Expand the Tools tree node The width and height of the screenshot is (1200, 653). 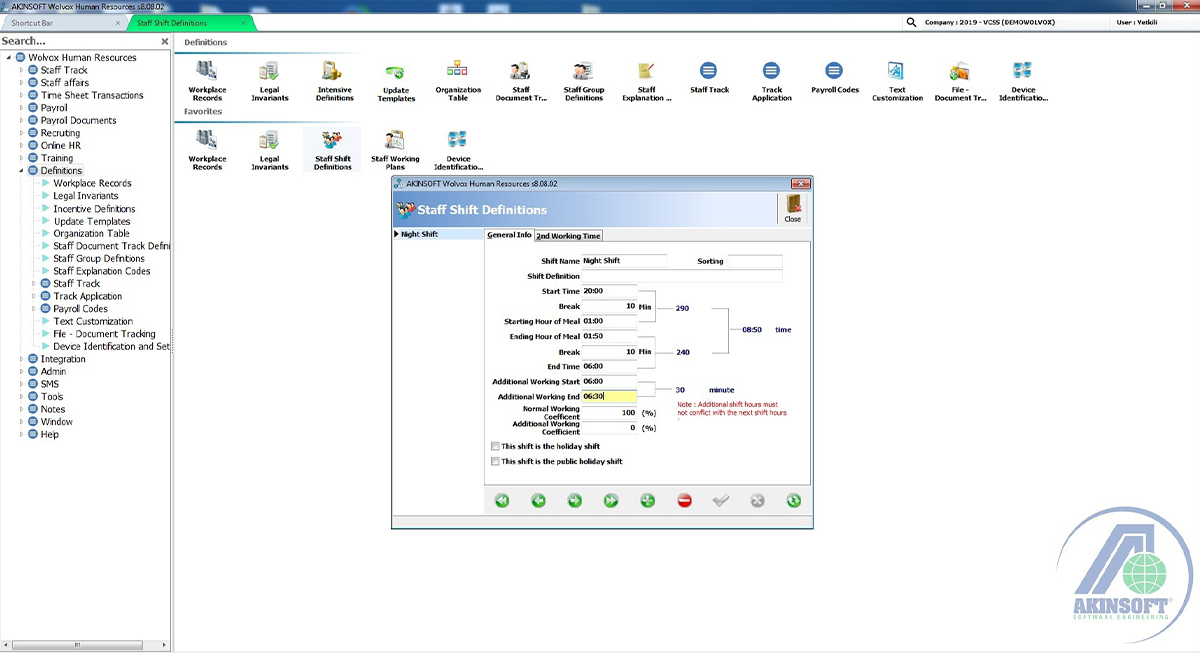[22, 396]
